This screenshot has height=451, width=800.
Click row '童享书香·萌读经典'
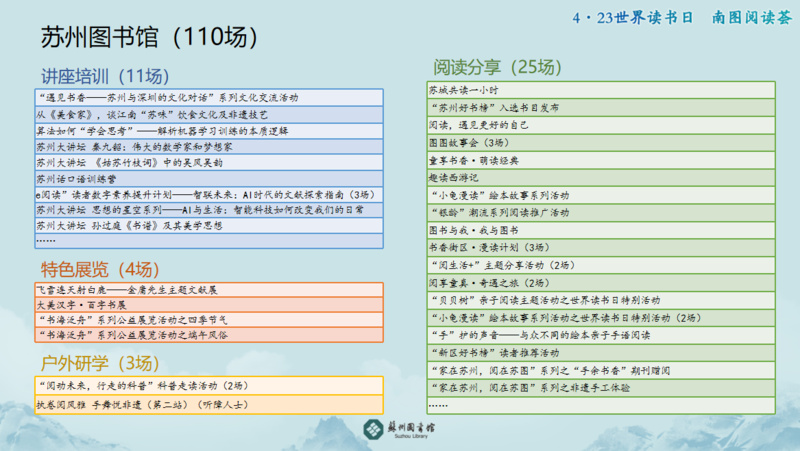601,160
